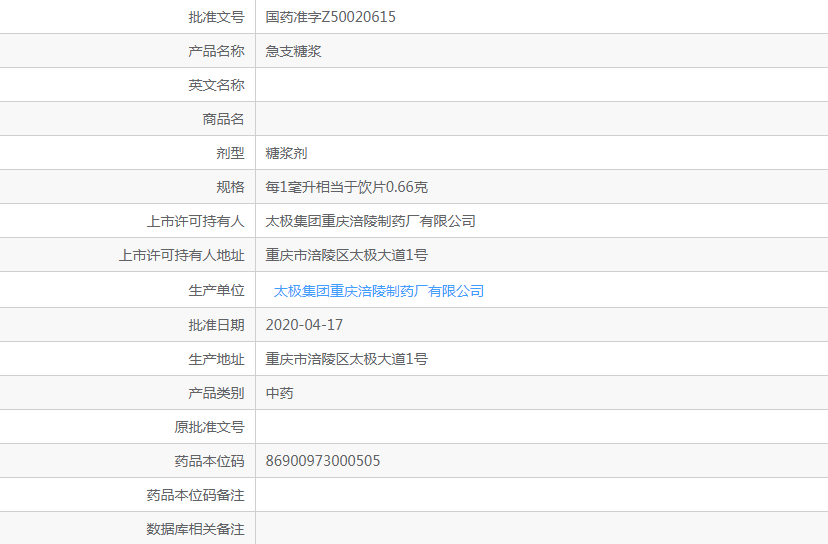The width and height of the screenshot is (828, 544).
Task: Click the 剂型 row label
Action: 230,153
